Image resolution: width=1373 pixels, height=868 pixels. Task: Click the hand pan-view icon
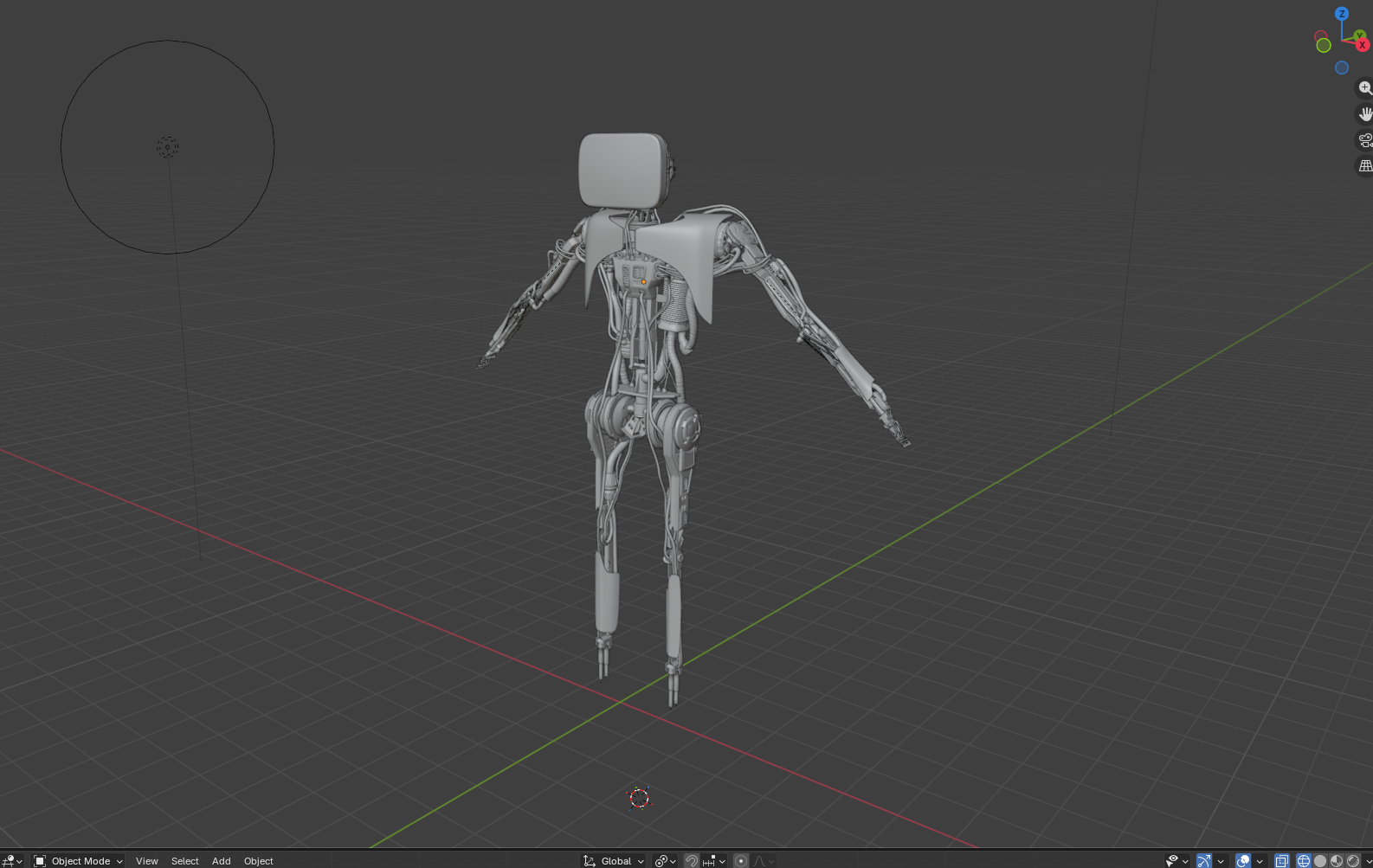tap(1365, 114)
